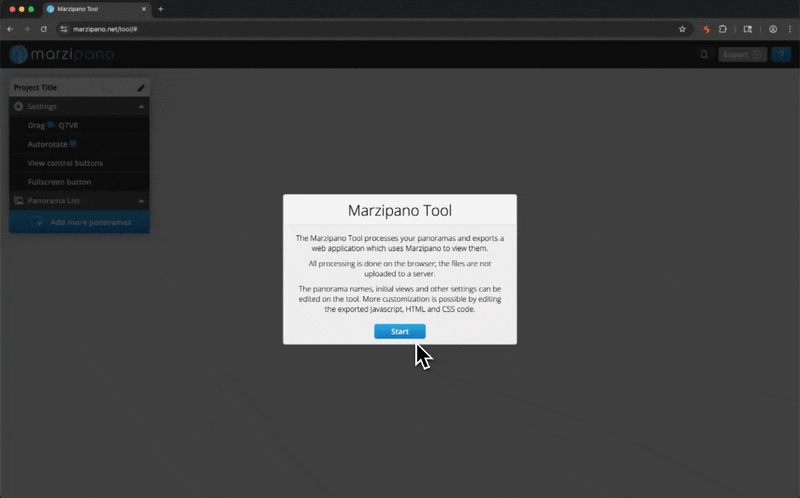800x498 pixels.
Task: Open a new browser tab
Action: point(160,9)
